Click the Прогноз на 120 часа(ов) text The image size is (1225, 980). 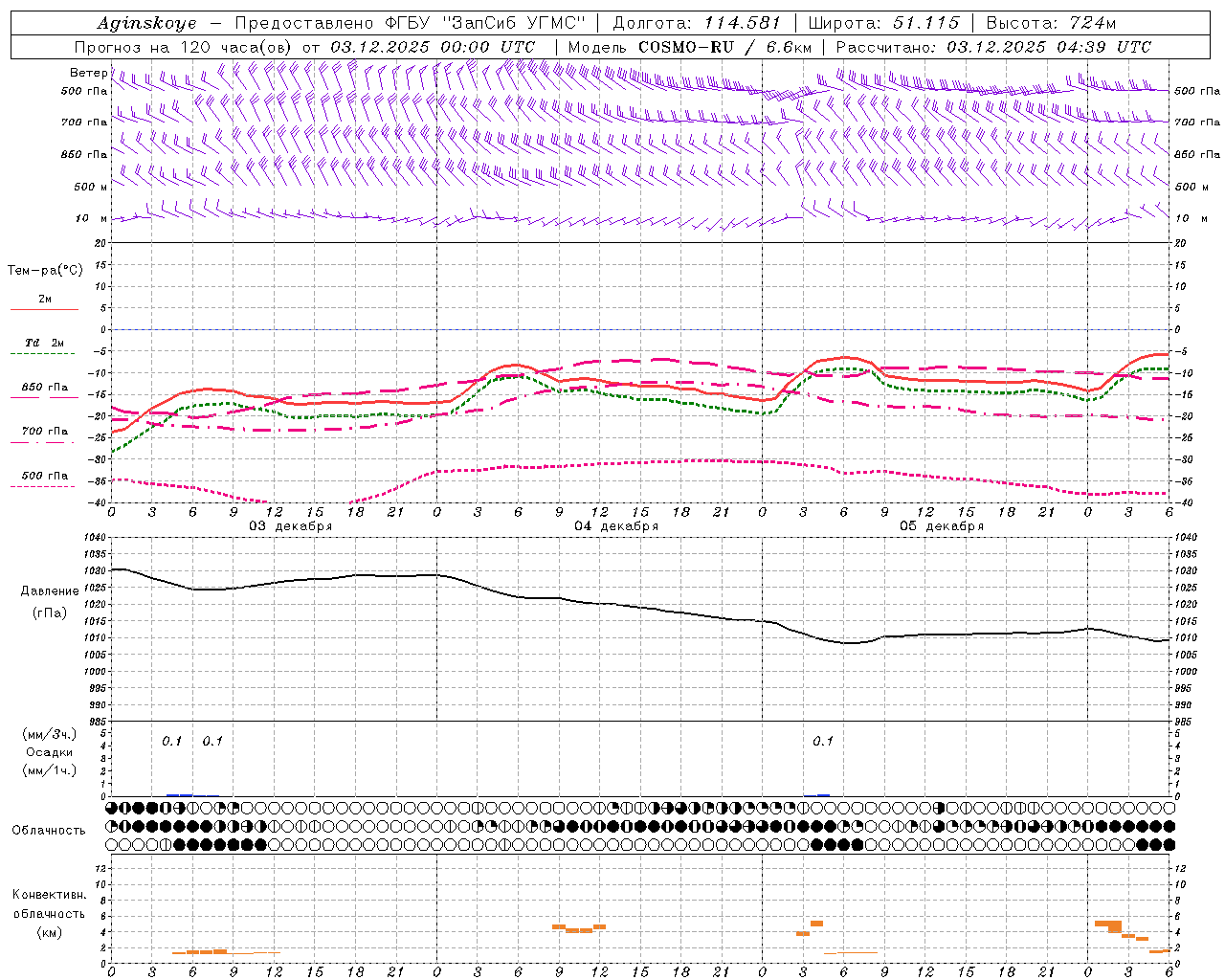(184, 47)
